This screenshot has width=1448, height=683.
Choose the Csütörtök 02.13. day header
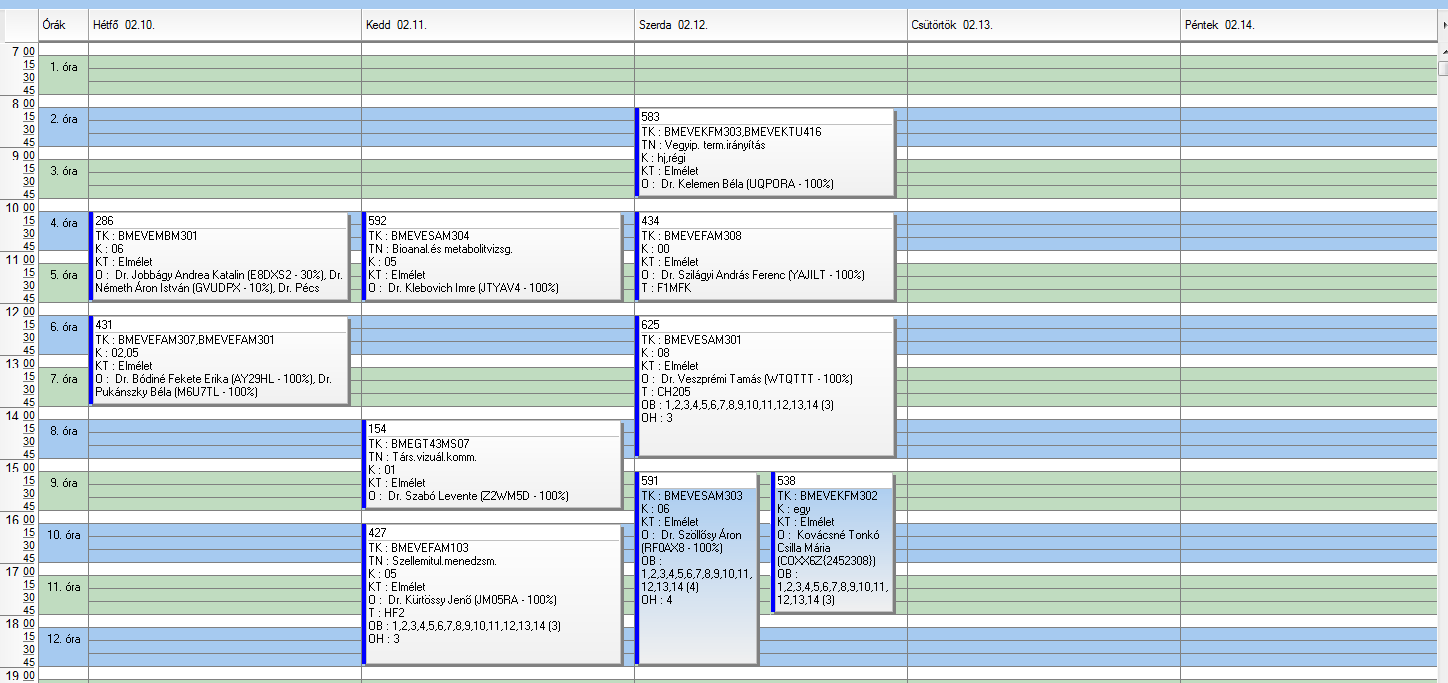point(1044,25)
